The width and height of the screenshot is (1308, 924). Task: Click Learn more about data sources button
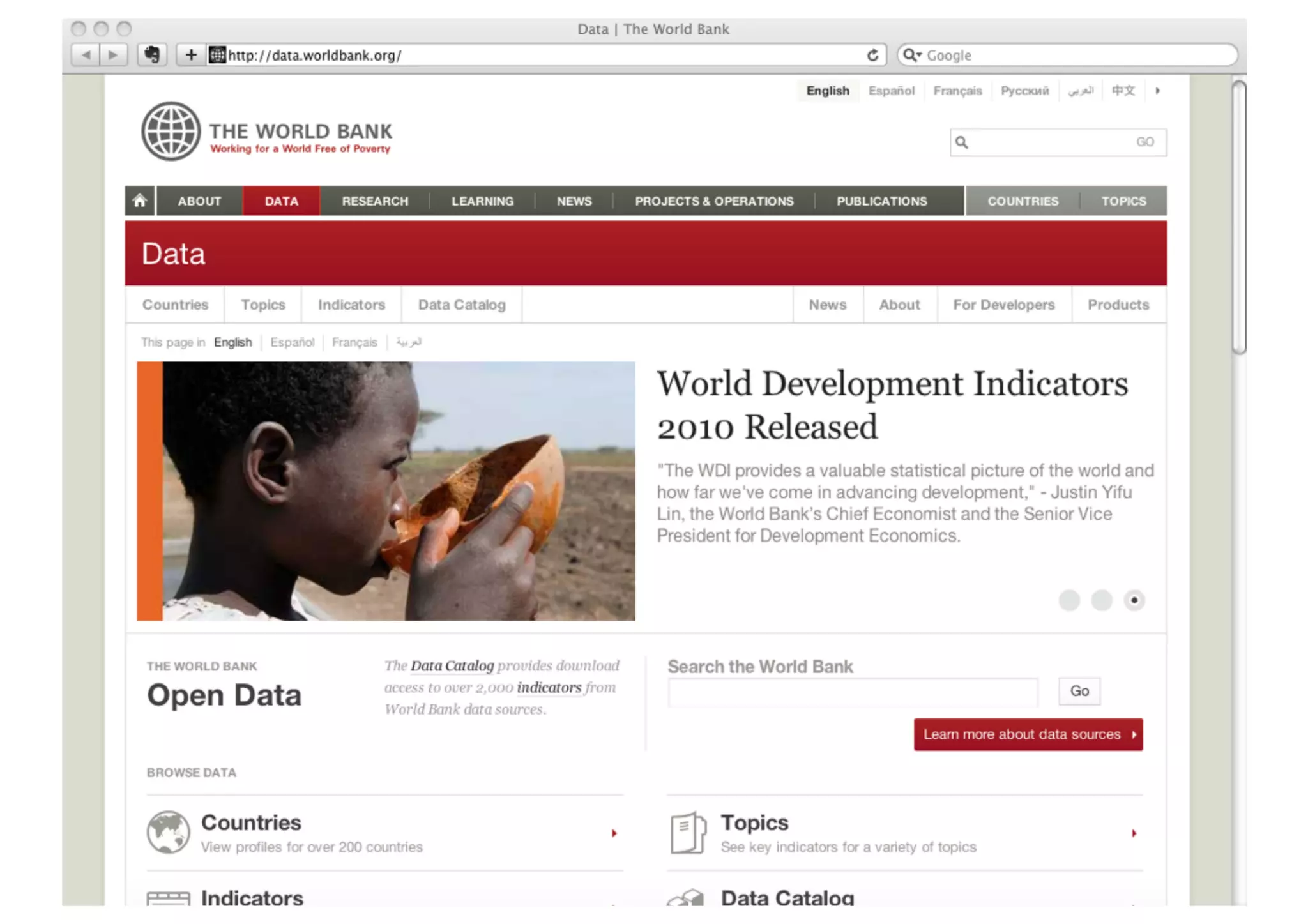coord(1028,734)
